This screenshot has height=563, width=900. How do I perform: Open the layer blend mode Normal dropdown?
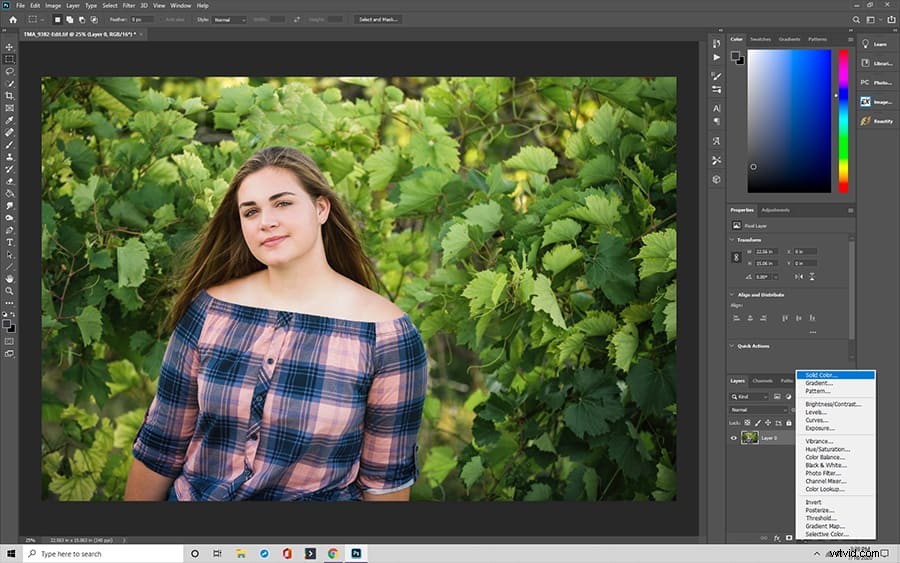759,410
